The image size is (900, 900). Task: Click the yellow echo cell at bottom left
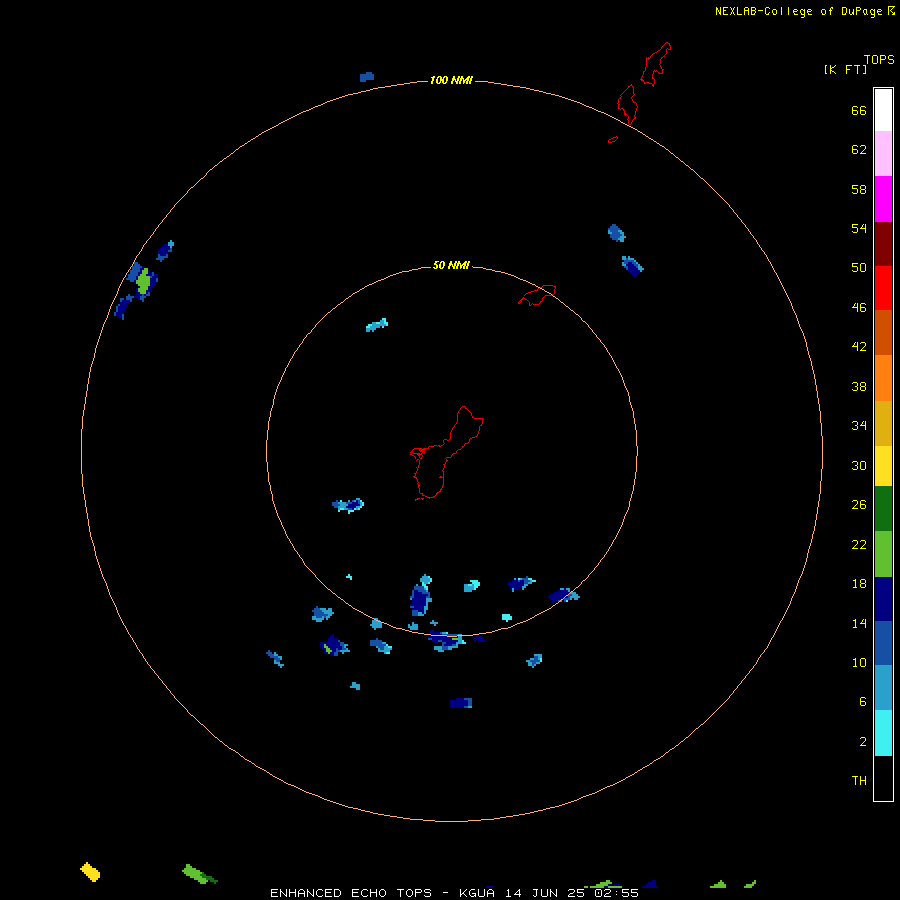coord(90,872)
